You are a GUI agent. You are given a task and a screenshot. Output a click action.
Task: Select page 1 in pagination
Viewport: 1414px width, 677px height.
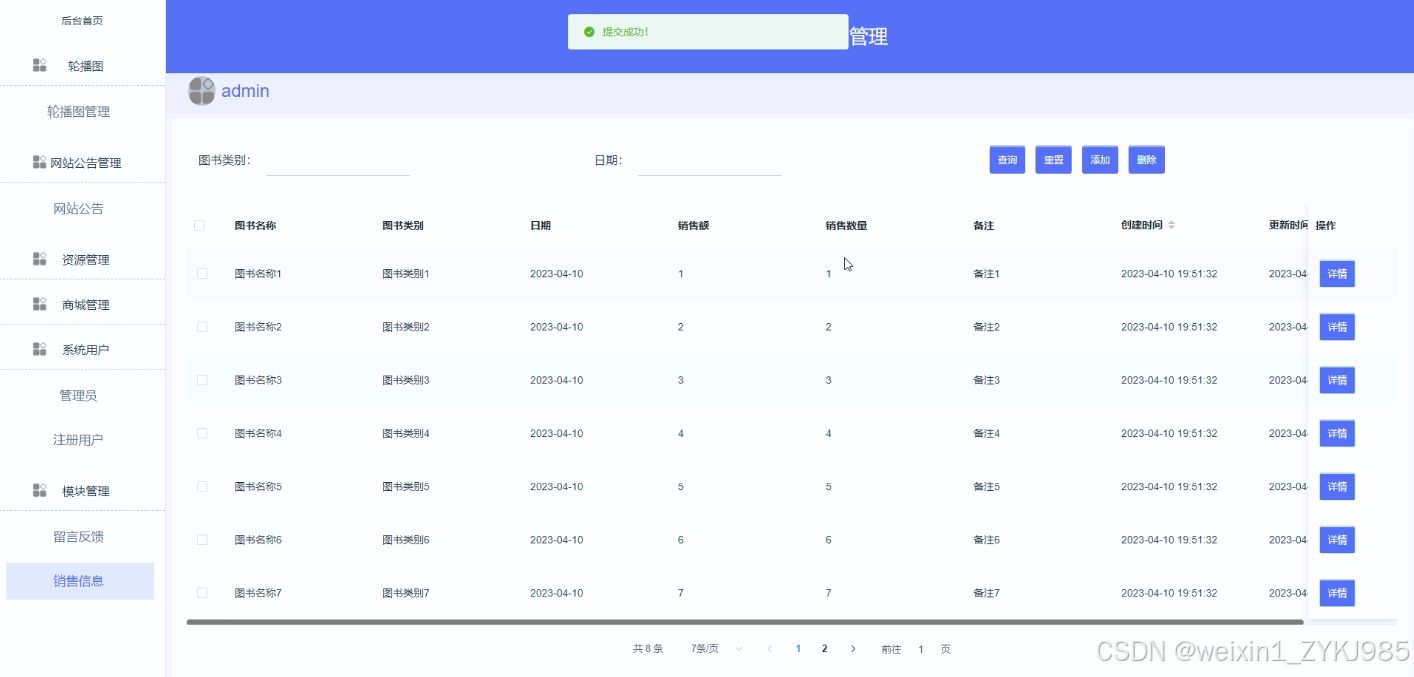tap(798, 649)
